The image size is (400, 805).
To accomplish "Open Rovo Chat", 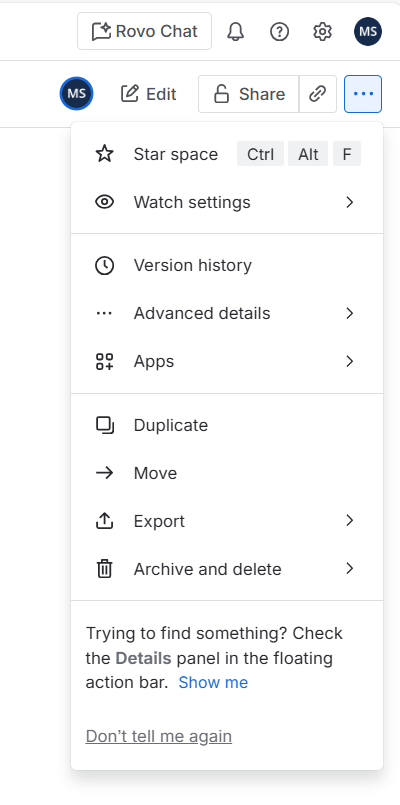I will [144, 31].
